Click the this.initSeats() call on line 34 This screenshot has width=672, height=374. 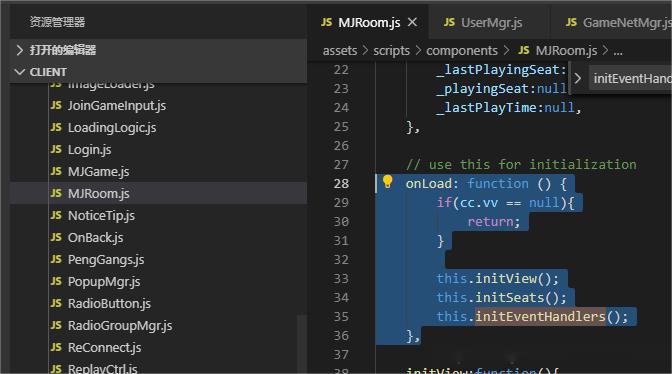(501, 298)
